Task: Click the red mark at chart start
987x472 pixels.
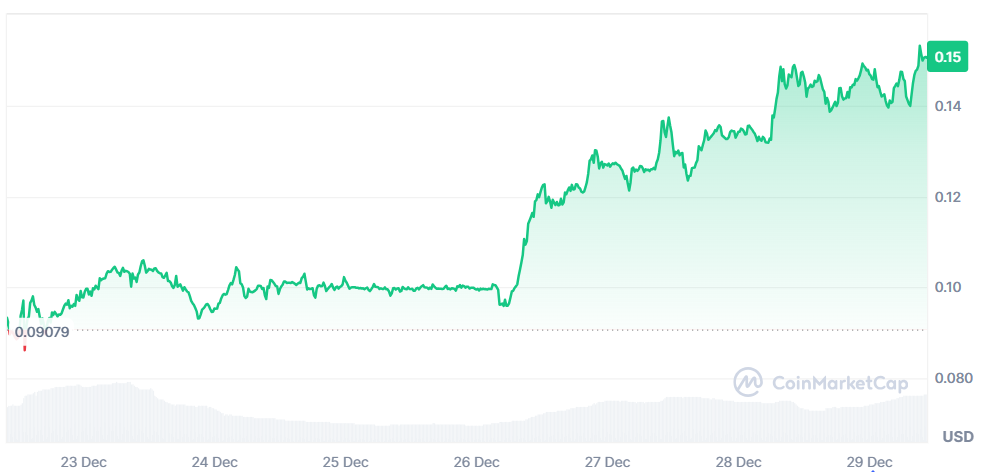Action: 24,348
